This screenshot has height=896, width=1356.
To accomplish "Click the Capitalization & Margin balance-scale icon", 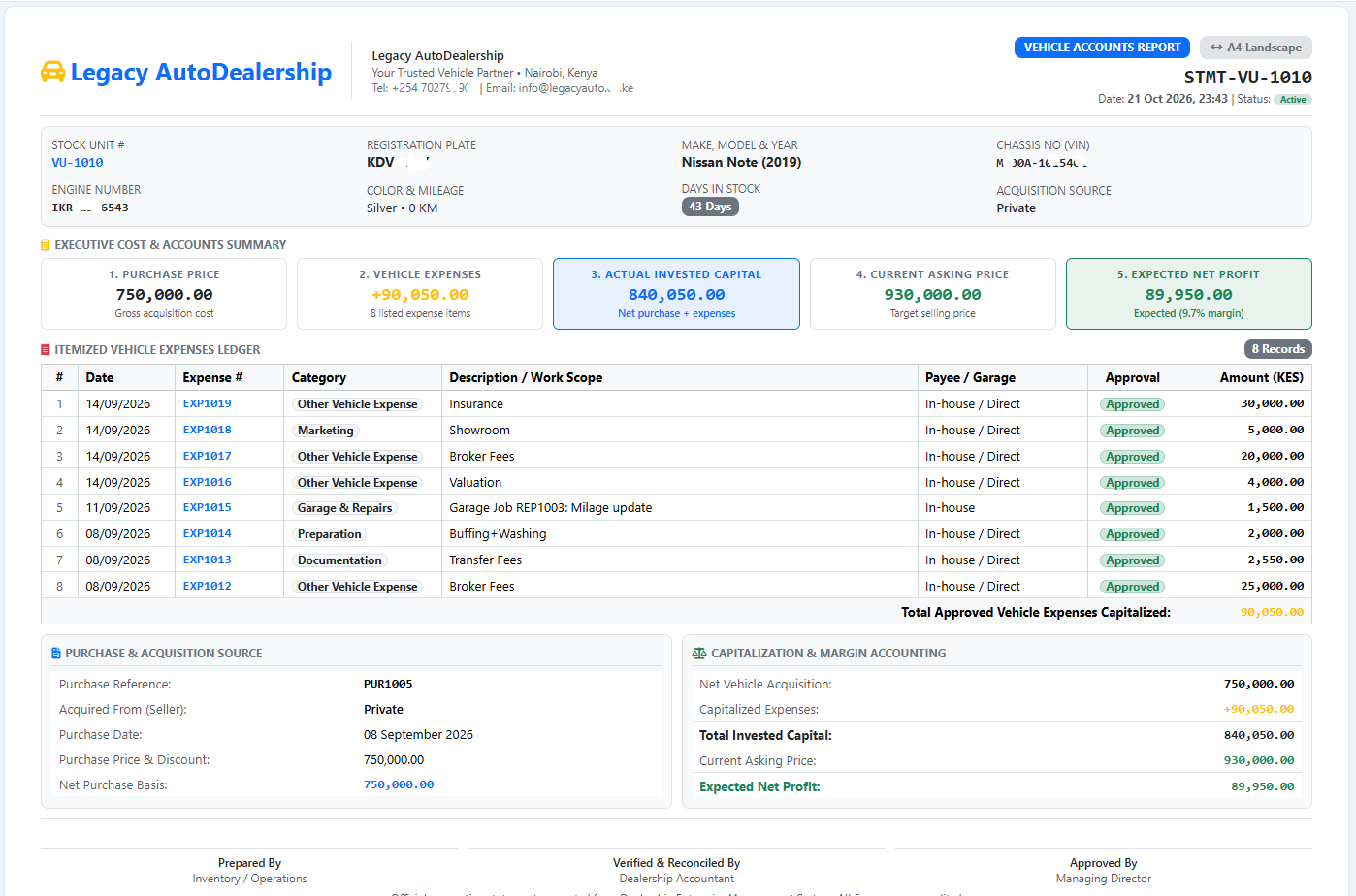I will [699, 654].
